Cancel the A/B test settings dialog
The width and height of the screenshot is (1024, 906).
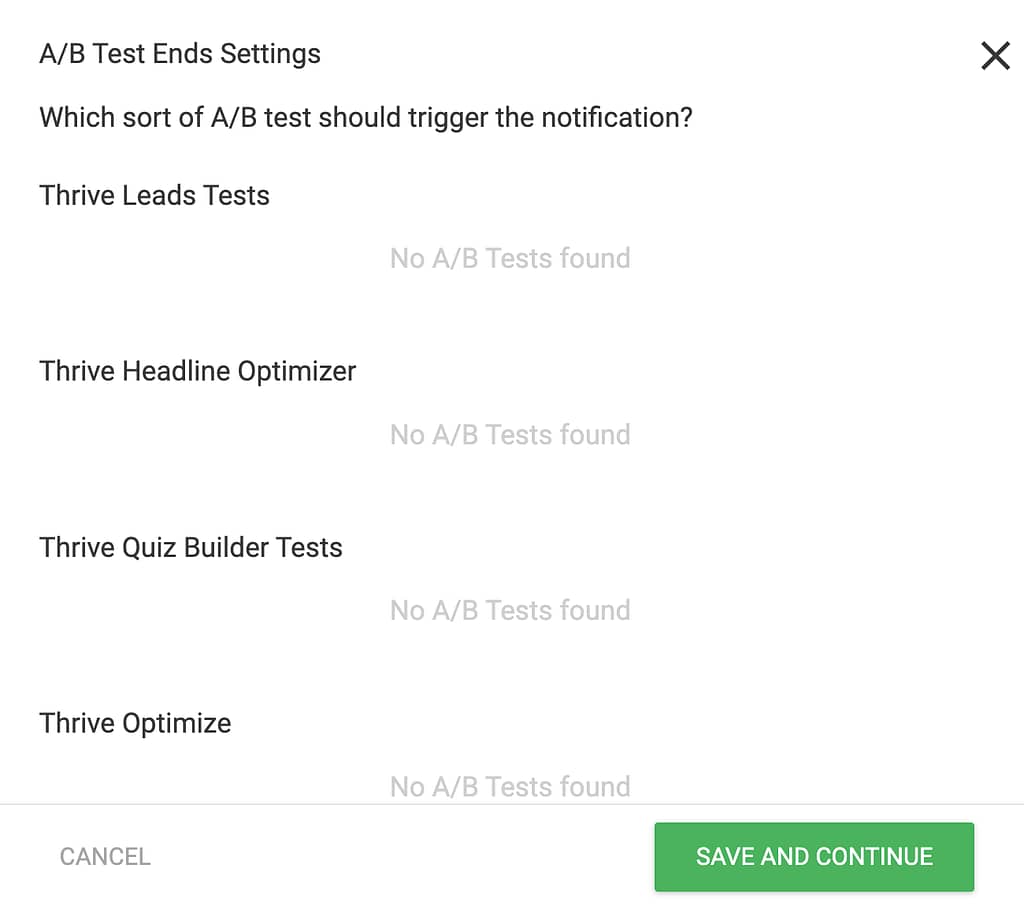click(105, 856)
